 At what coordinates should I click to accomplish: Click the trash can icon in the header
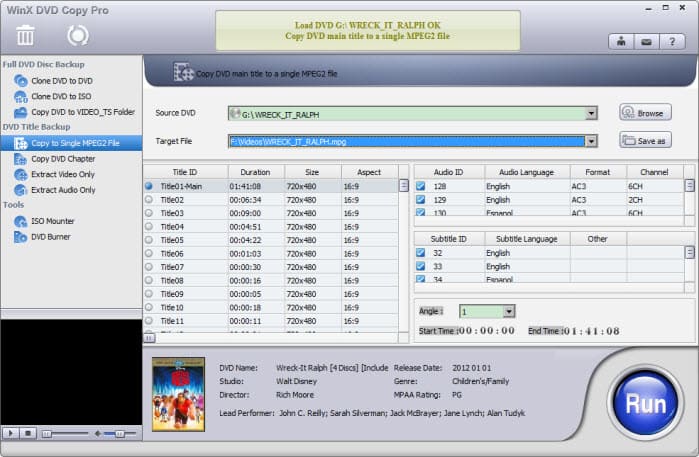[x=25, y=35]
